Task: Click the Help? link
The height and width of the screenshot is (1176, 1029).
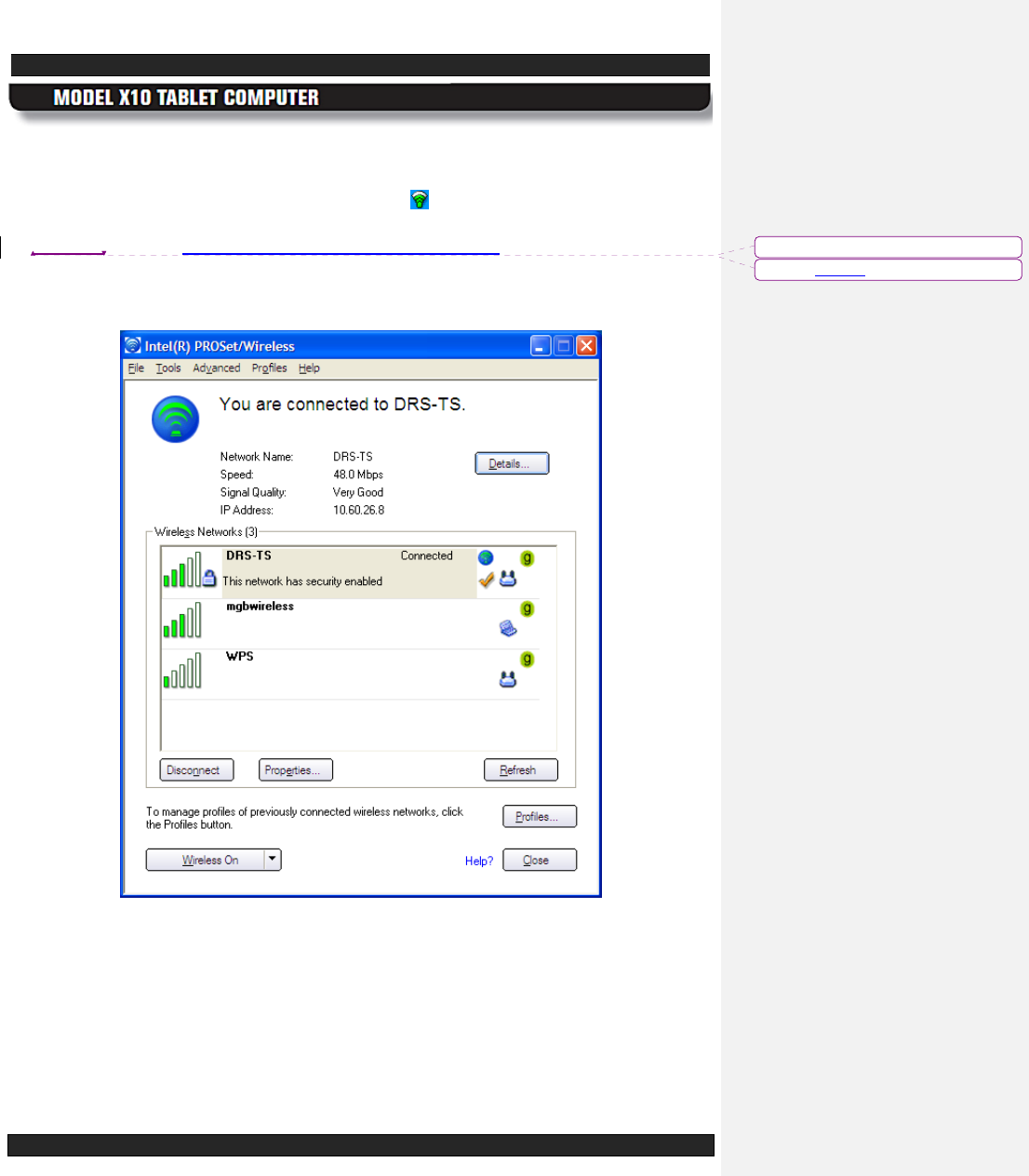Action: click(x=479, y=861)
